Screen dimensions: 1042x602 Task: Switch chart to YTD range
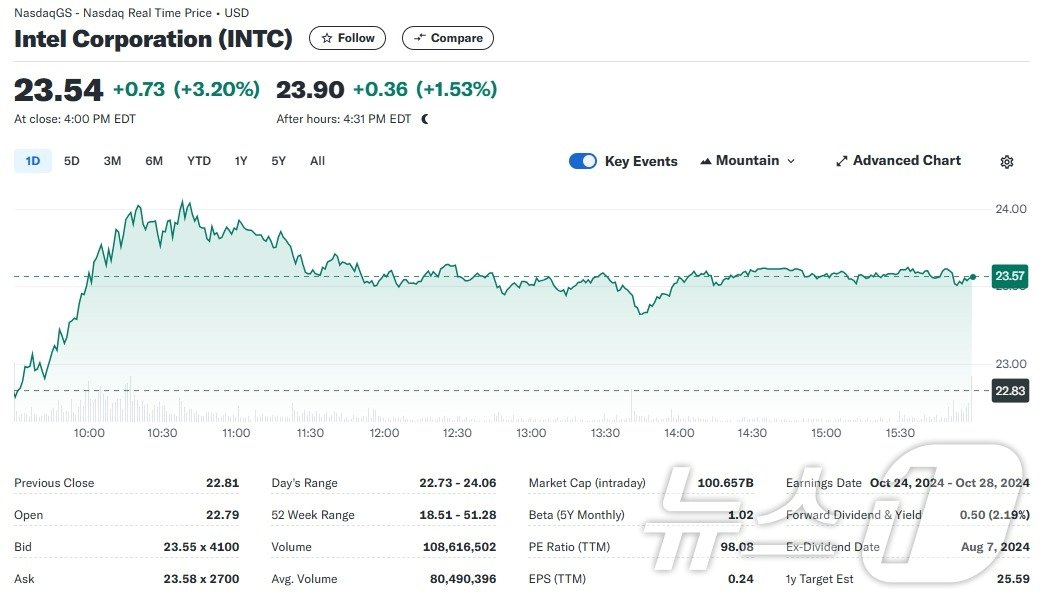click(199, 161)
